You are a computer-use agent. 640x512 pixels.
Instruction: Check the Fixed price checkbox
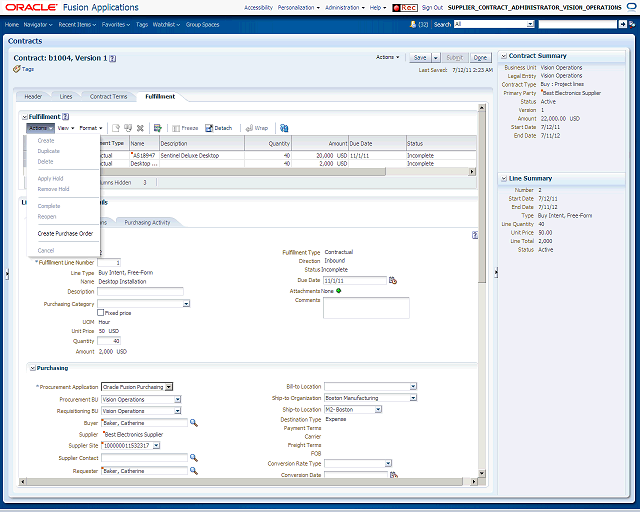100,313
